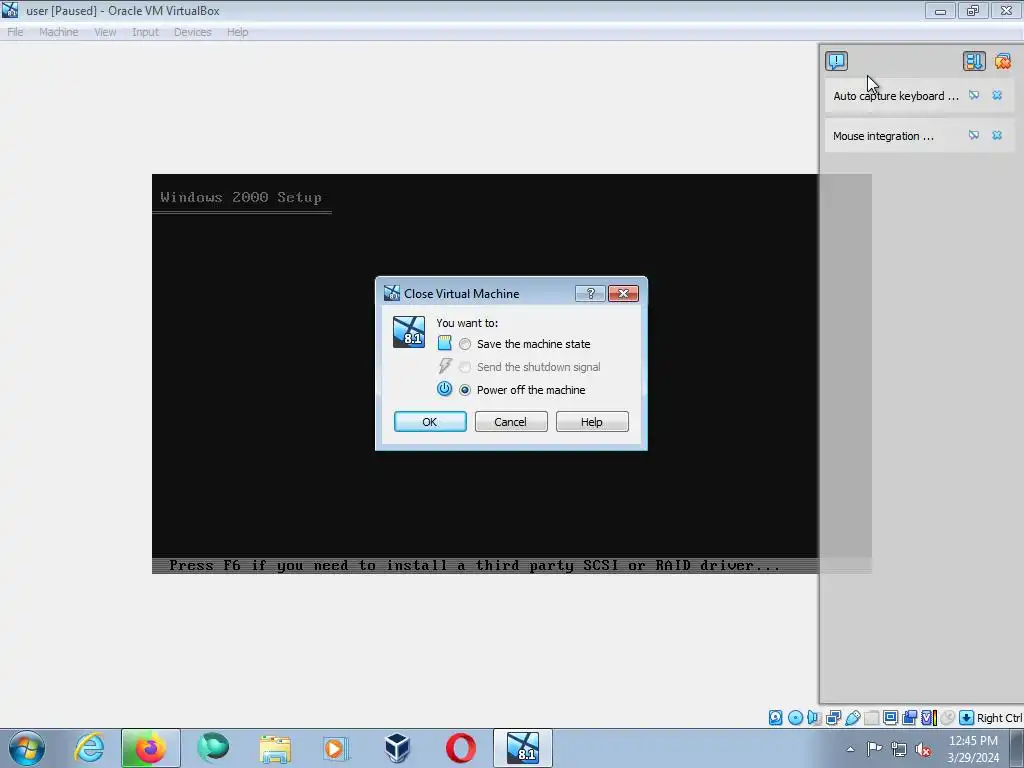Image resolution: width=1024 pixels, height=768 pixels.
Task: Click the Save machine state disk icon
Action: 444,343
